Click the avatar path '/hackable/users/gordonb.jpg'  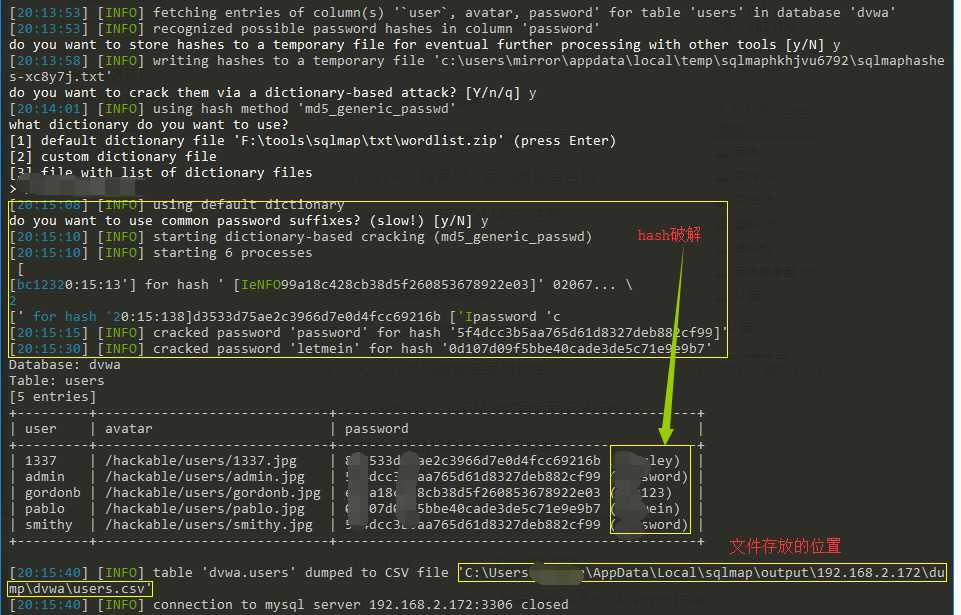tap(213, 492)
